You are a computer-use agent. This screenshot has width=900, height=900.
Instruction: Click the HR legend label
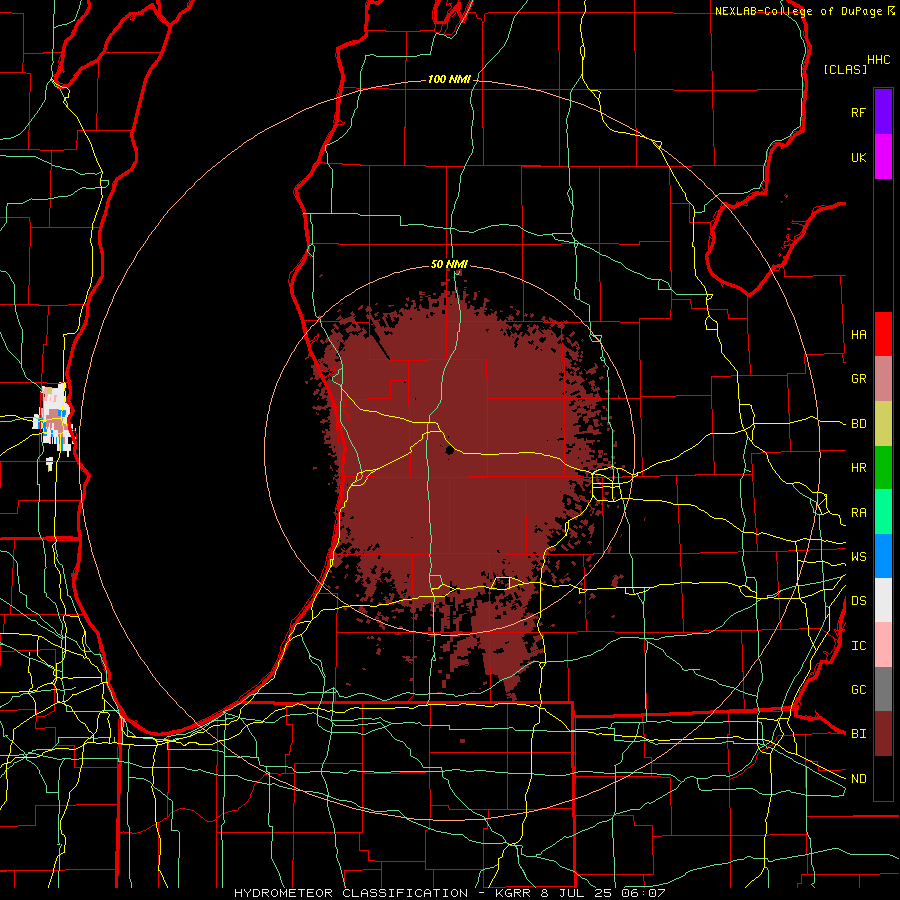pyautogui.click(x=858, y=468)
